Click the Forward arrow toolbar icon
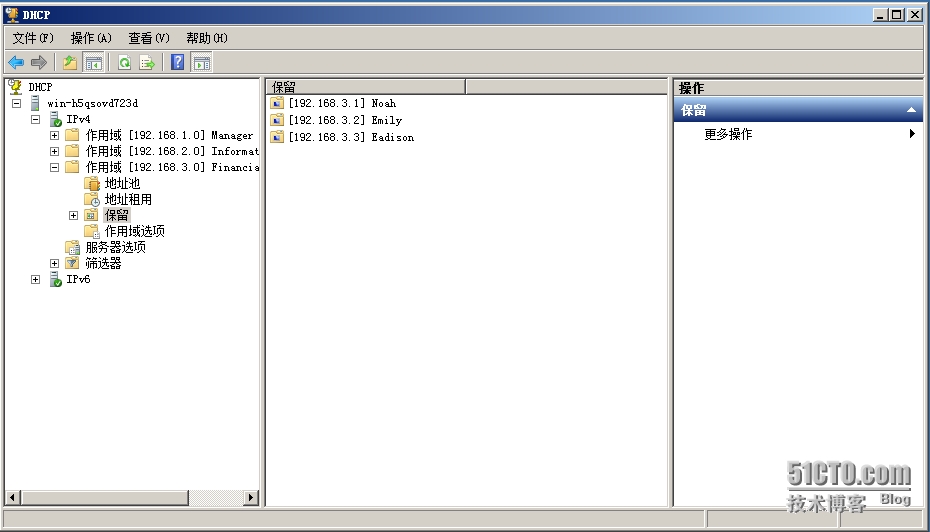The width and height of the screenshot is (930, 532). click(39, 62)
